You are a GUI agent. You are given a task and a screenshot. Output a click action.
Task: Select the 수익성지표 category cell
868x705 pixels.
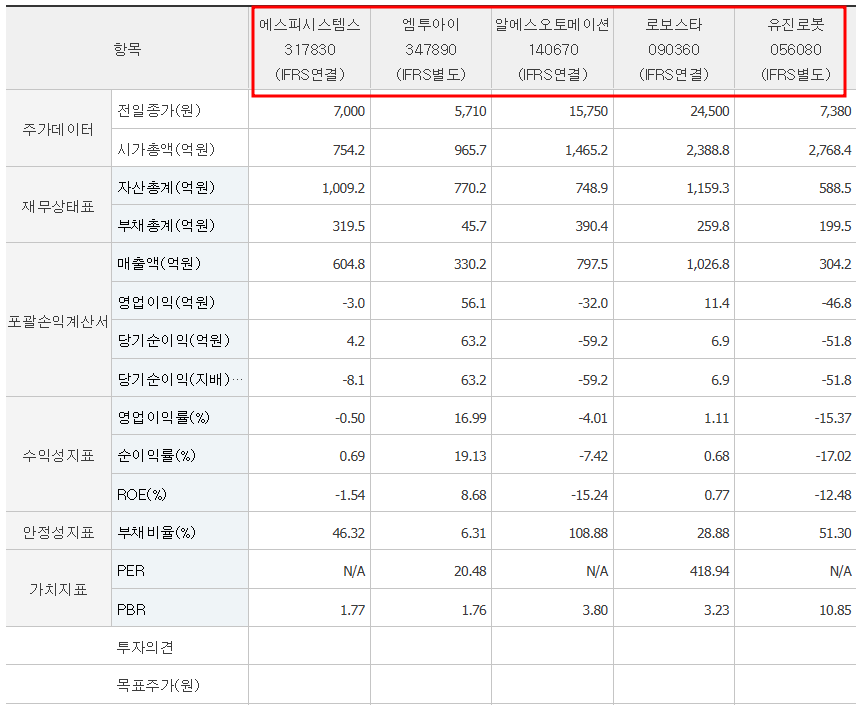[58, 455]
